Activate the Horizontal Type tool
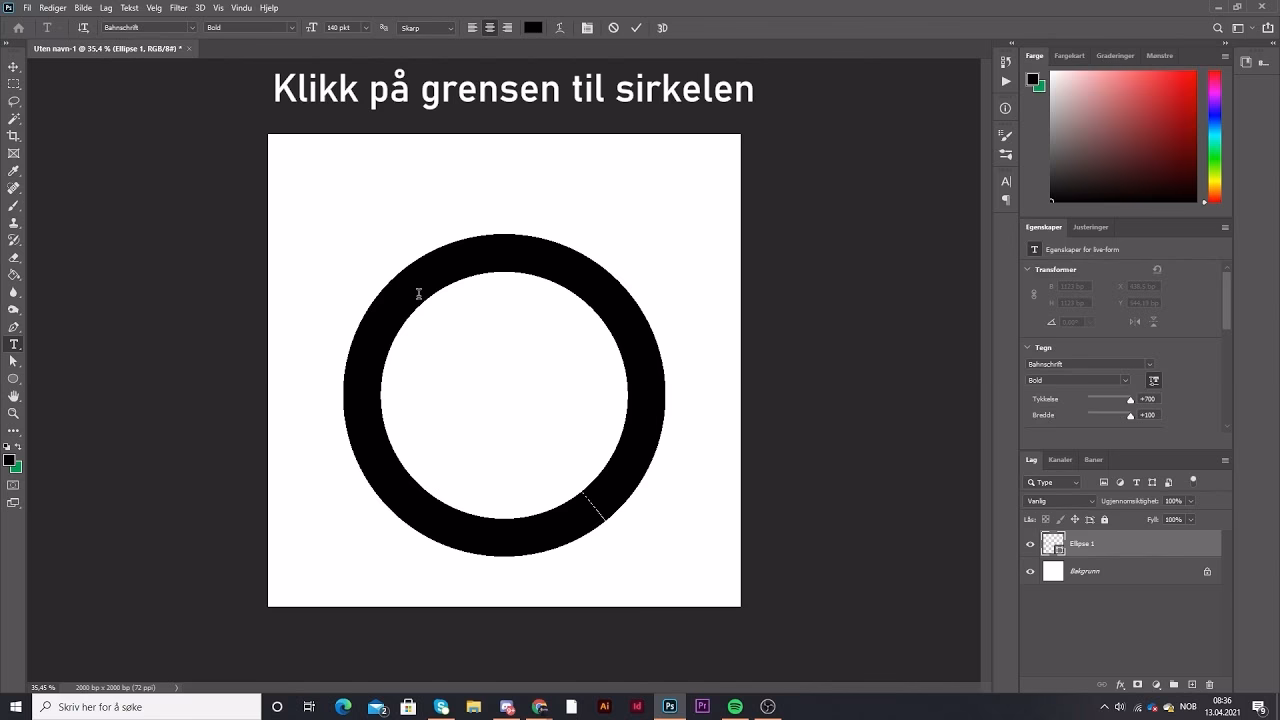The image size is (1280, 720). (13, 344)
